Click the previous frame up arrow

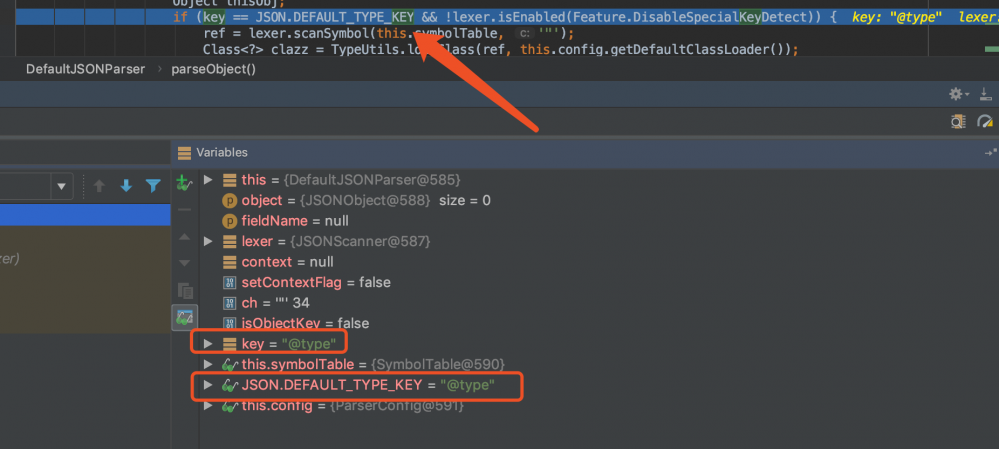tap(99, 186)
